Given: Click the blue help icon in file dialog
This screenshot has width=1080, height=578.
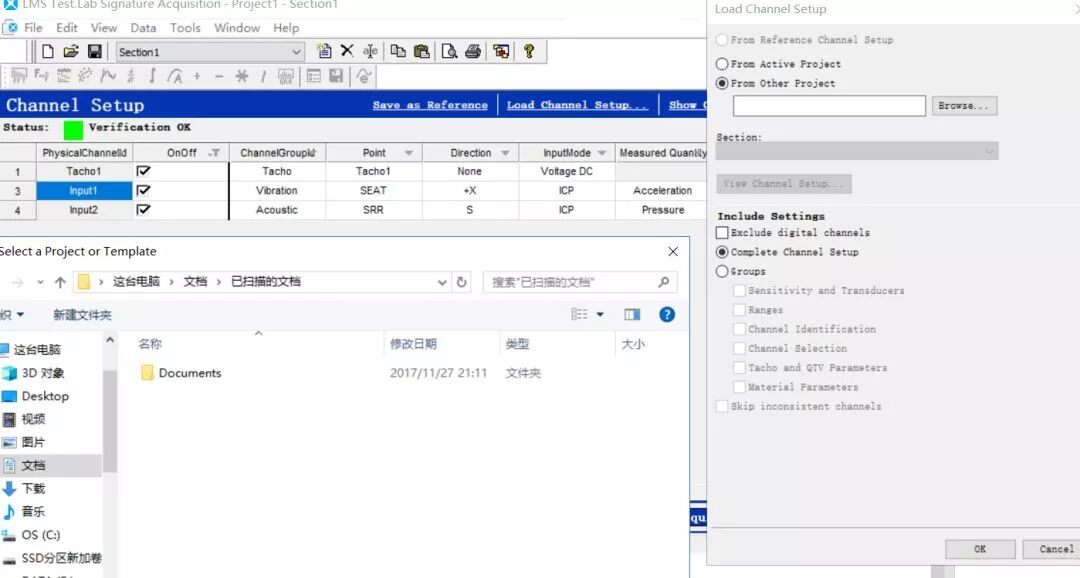Looking at the screenshot, I should [x=667, y=314].
